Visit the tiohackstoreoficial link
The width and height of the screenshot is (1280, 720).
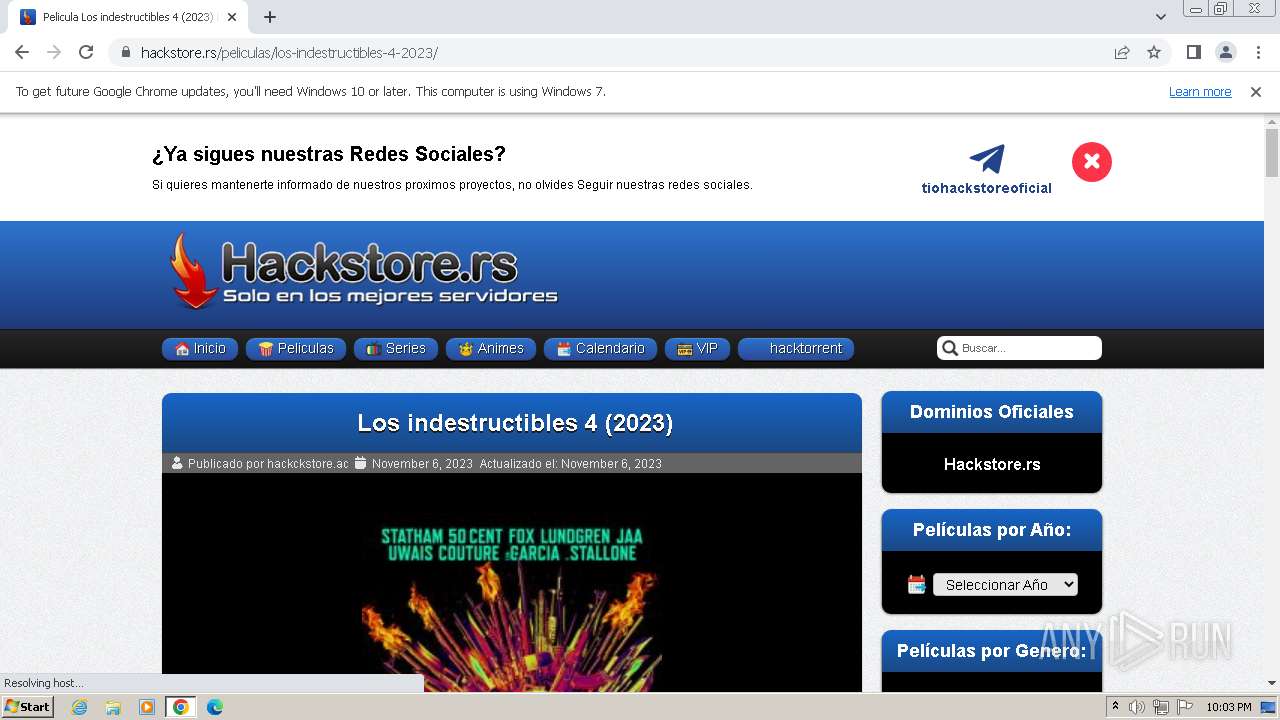pos(987,188)
